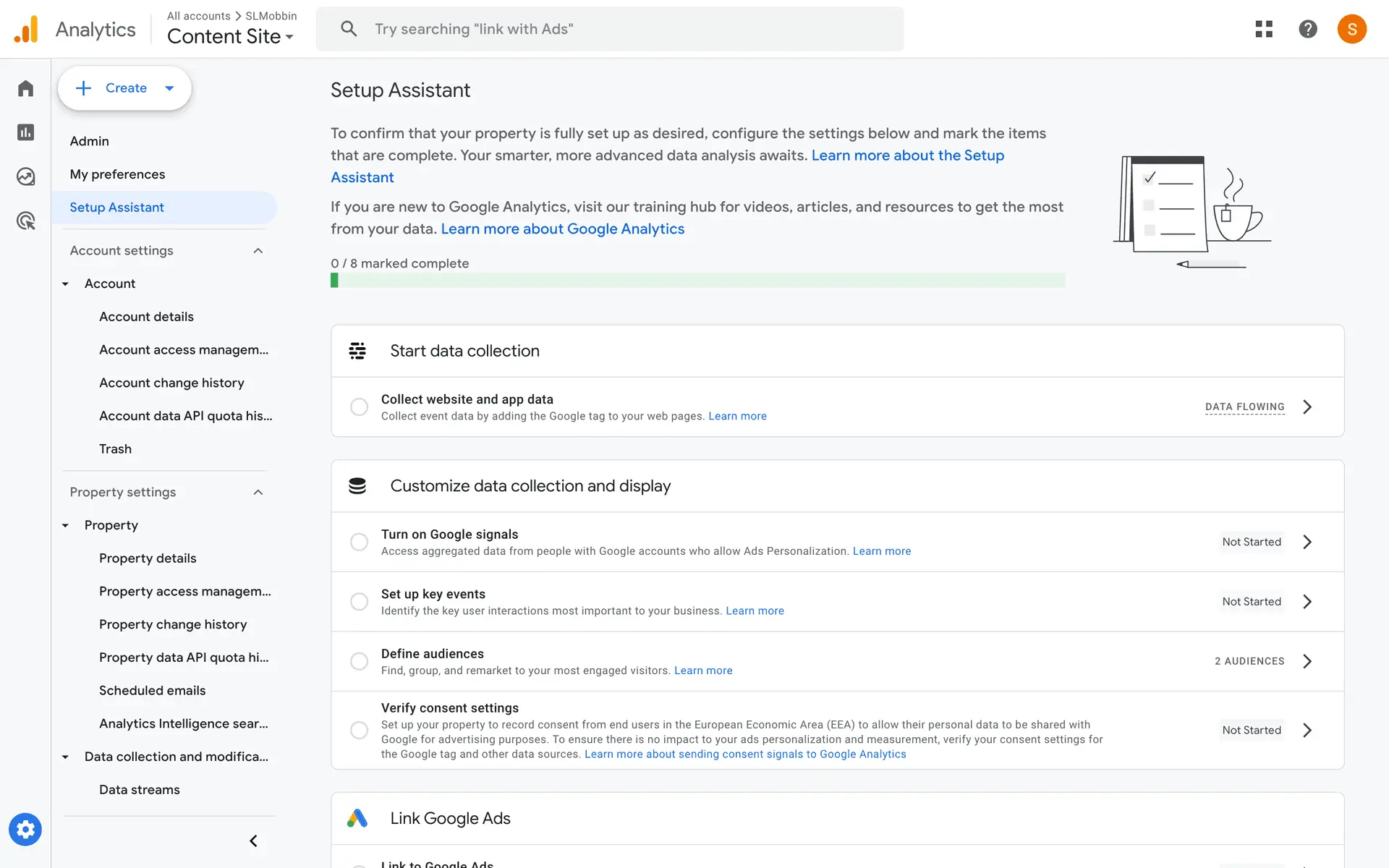The height and width of the screenshot is (868, 1389).
Task: Open the Set up key events arrow
Action: [x=1307, y=602]
